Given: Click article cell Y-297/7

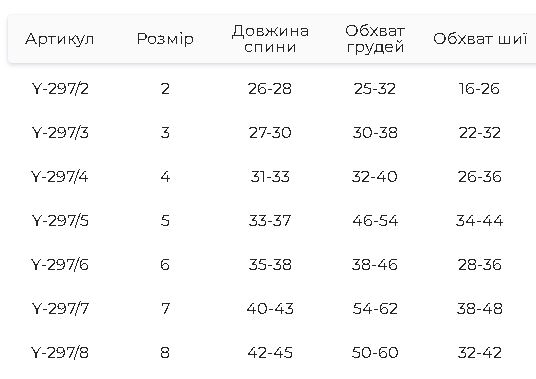Looking at the screenshot, I should [60, 309].
